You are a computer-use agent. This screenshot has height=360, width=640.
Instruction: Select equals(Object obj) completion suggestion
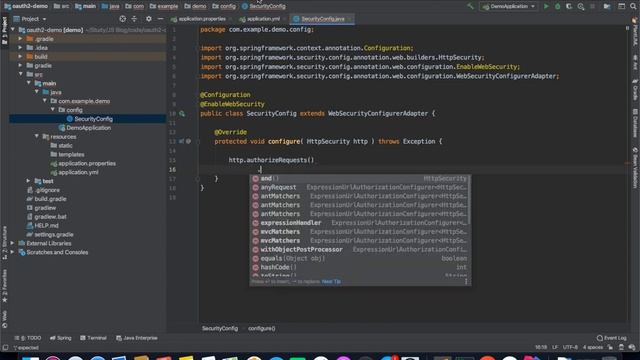pyautogui.click(x=360, y=258)
